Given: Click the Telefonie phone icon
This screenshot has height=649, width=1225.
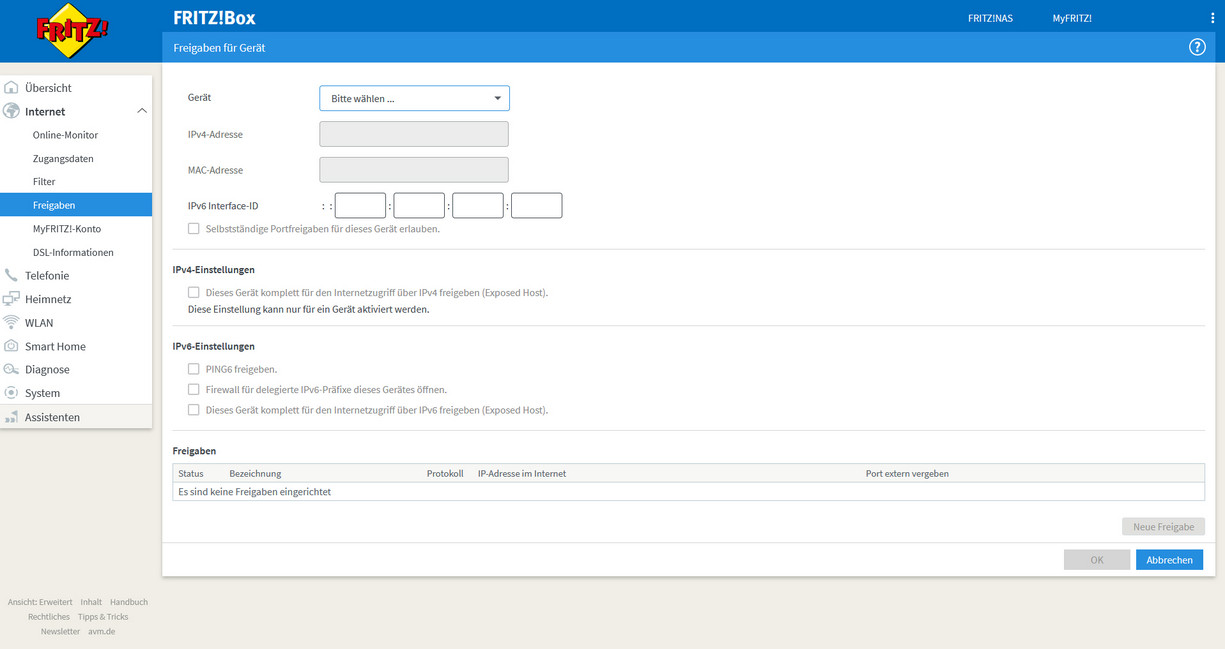Looking at the screenshot, I should [x=12, y=275].
